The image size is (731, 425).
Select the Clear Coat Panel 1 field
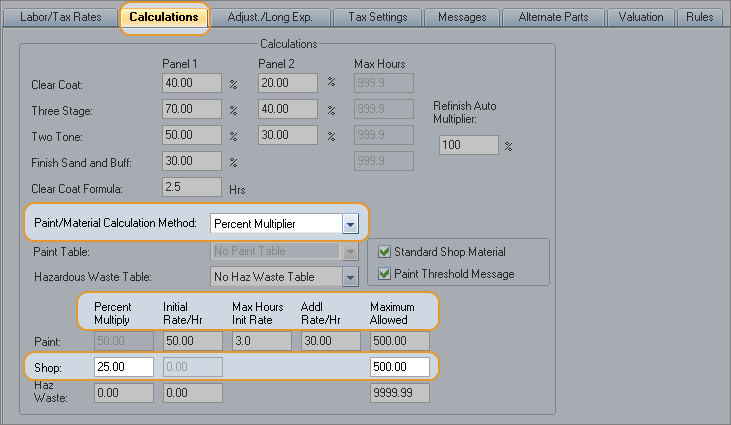coord(191,83)
